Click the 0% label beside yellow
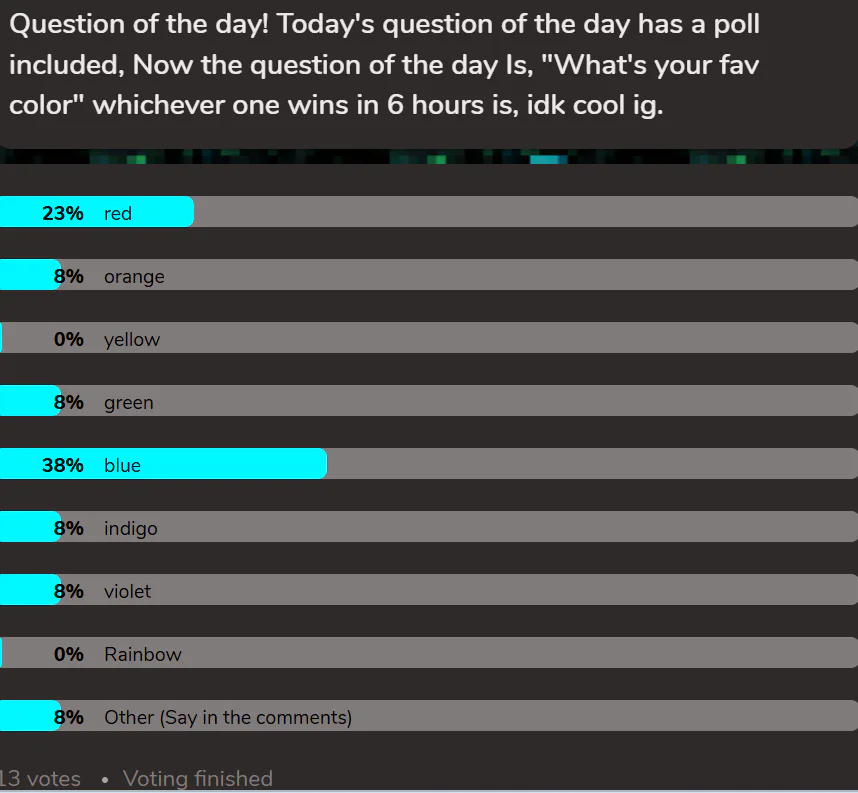 69,339
